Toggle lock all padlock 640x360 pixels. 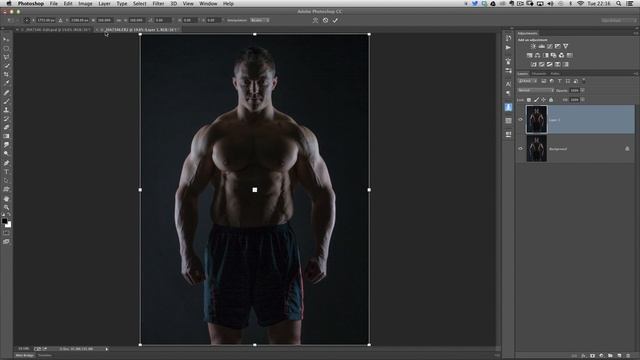551,100
